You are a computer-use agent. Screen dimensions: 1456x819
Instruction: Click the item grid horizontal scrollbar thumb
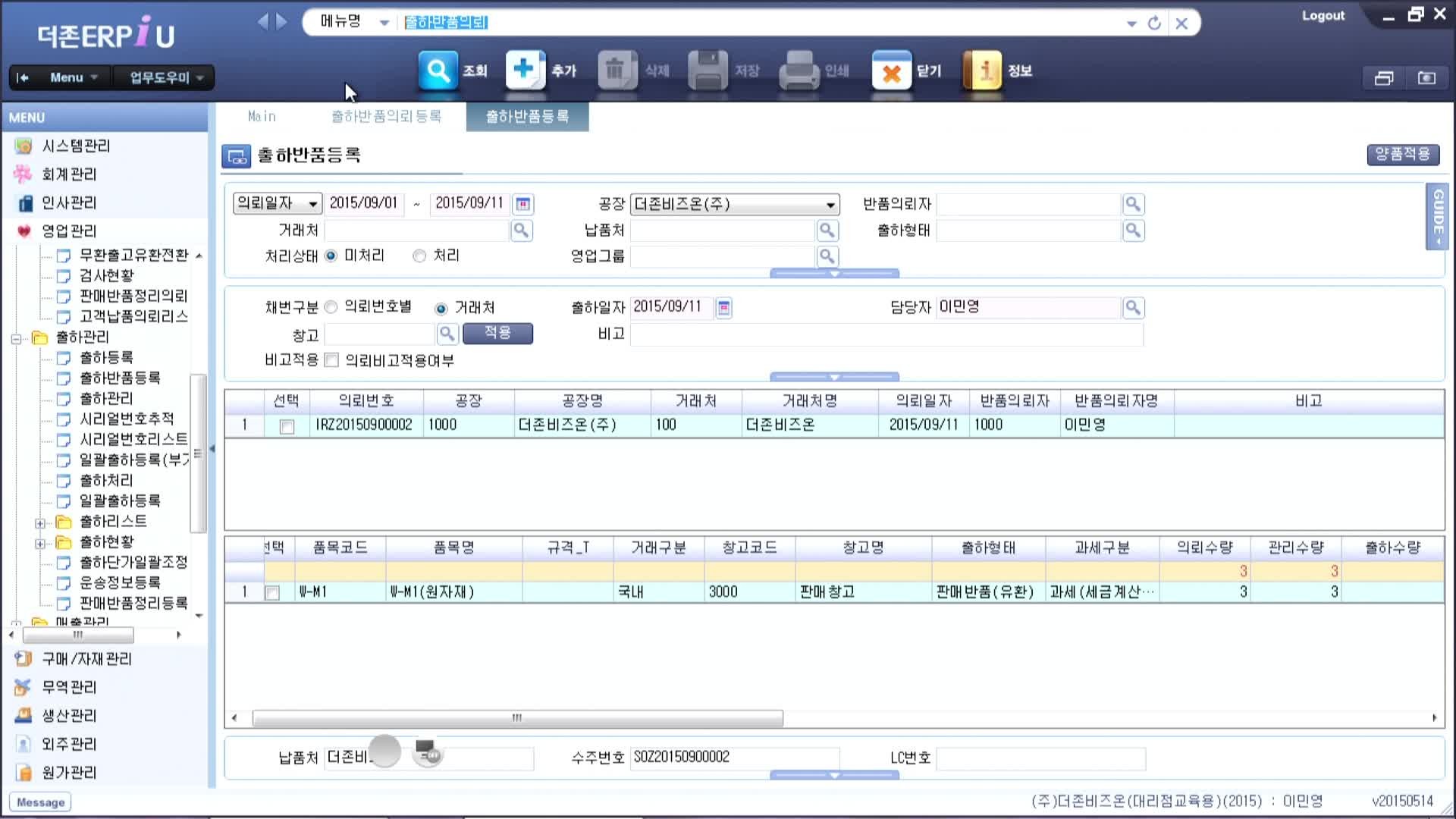click(x=517, y=718)
